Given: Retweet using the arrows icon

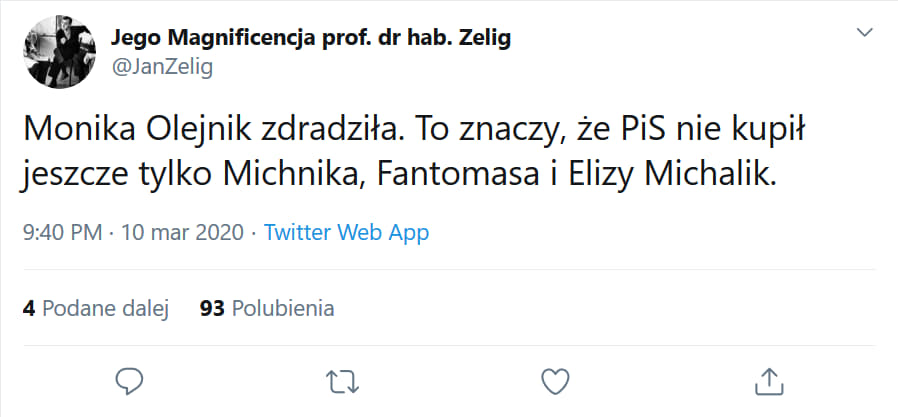Looking at the screenshot, I should pos(342,380).
